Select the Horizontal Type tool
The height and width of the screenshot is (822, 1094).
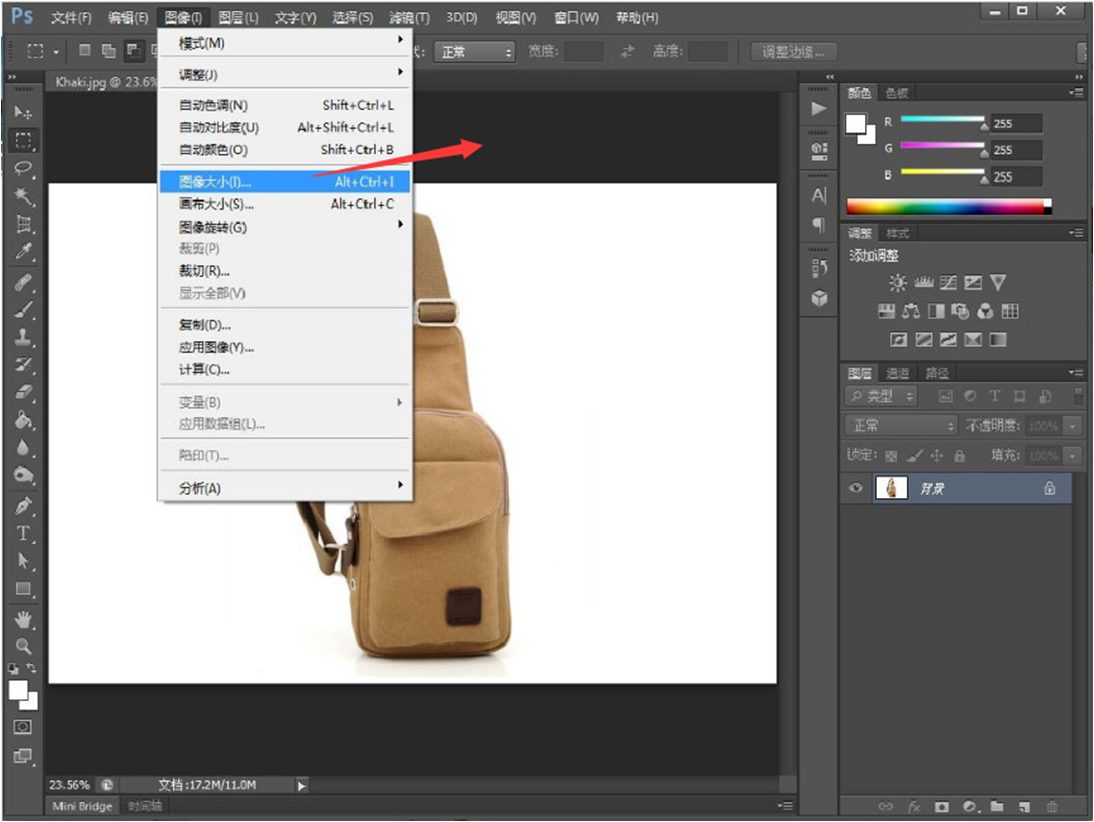24,533
